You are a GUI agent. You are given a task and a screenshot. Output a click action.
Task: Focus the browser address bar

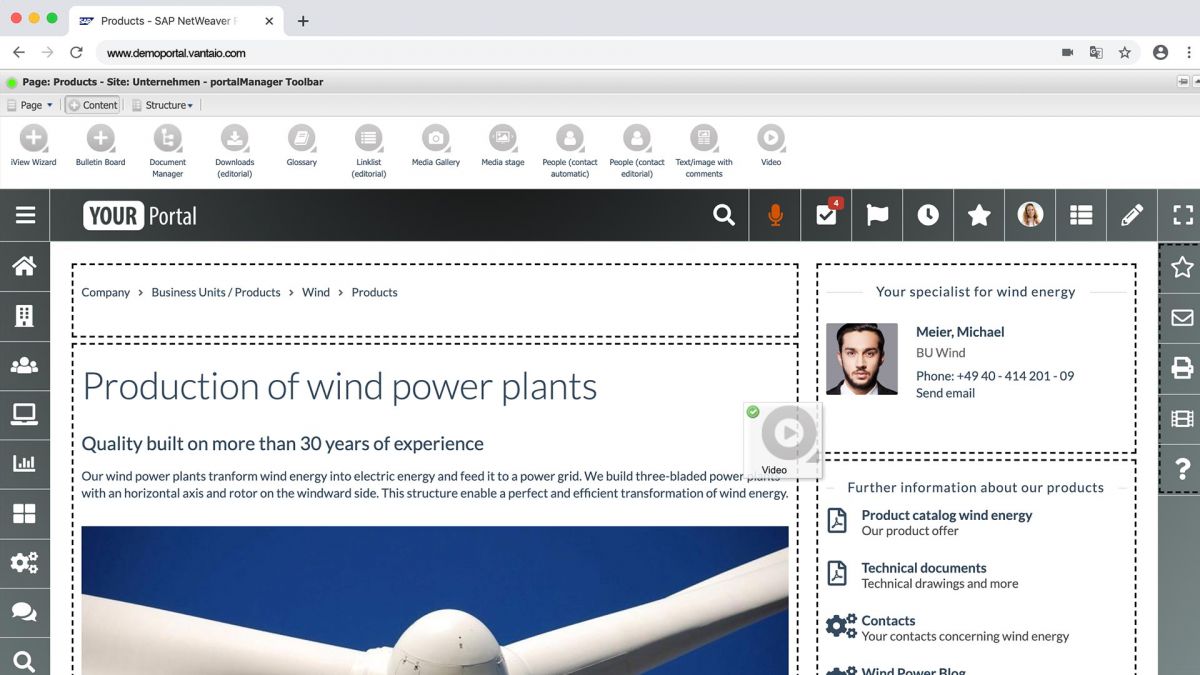tap(570, 53)
